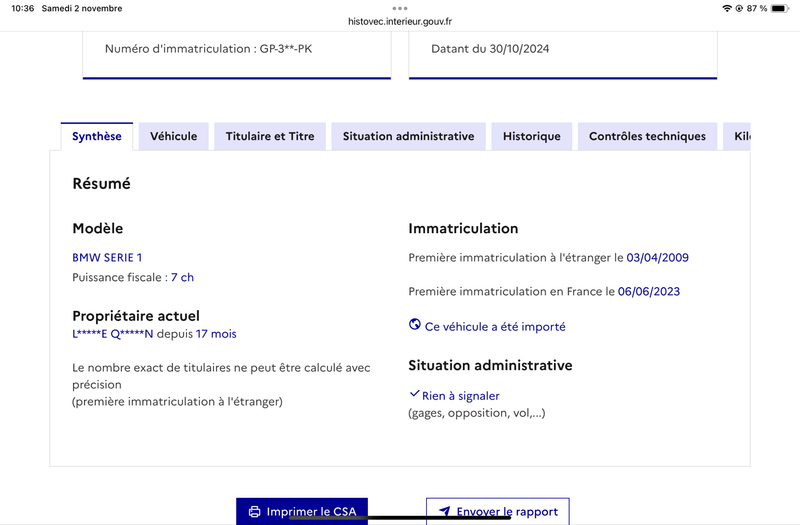Click the 7 ch fiscal power value
Viewport: 800px width, 525px height.
(x=182, y=278)
